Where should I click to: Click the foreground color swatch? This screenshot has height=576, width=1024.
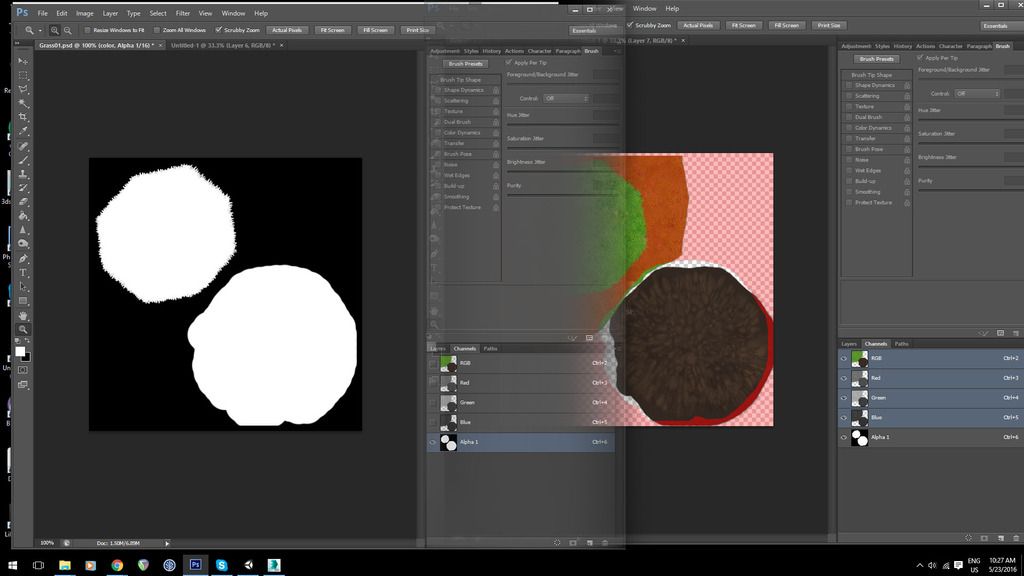coord(19,351)
